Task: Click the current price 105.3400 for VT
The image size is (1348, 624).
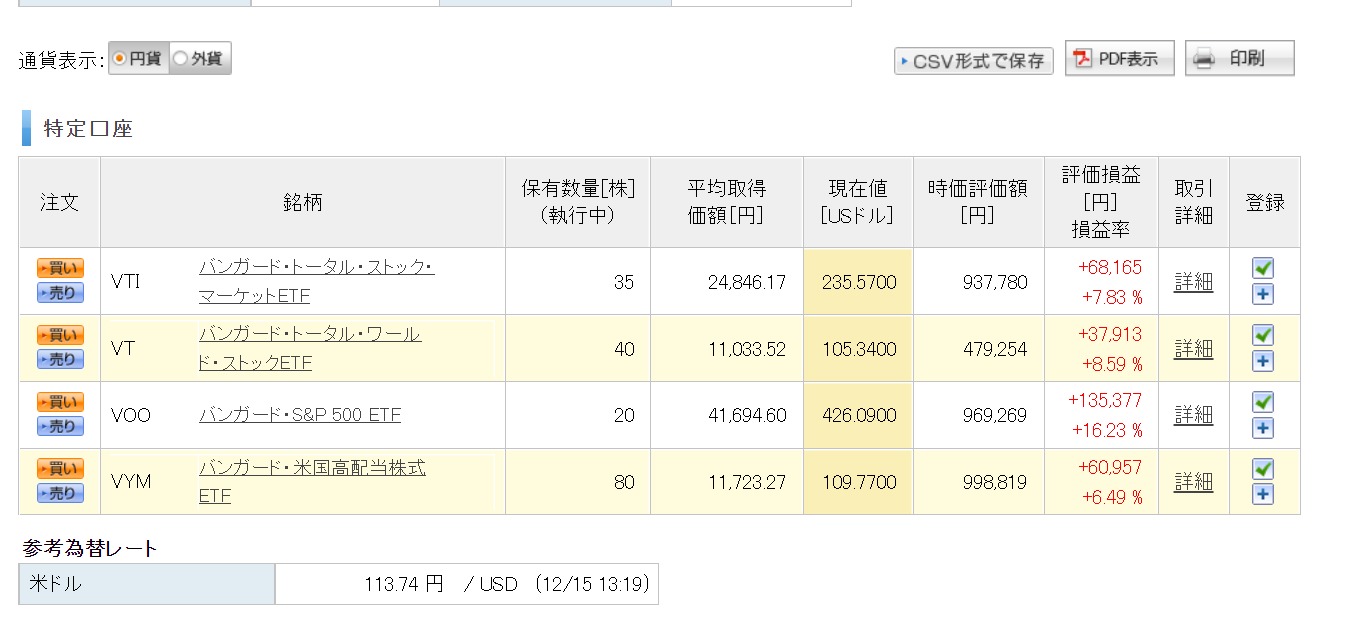Action: point(859,350)
